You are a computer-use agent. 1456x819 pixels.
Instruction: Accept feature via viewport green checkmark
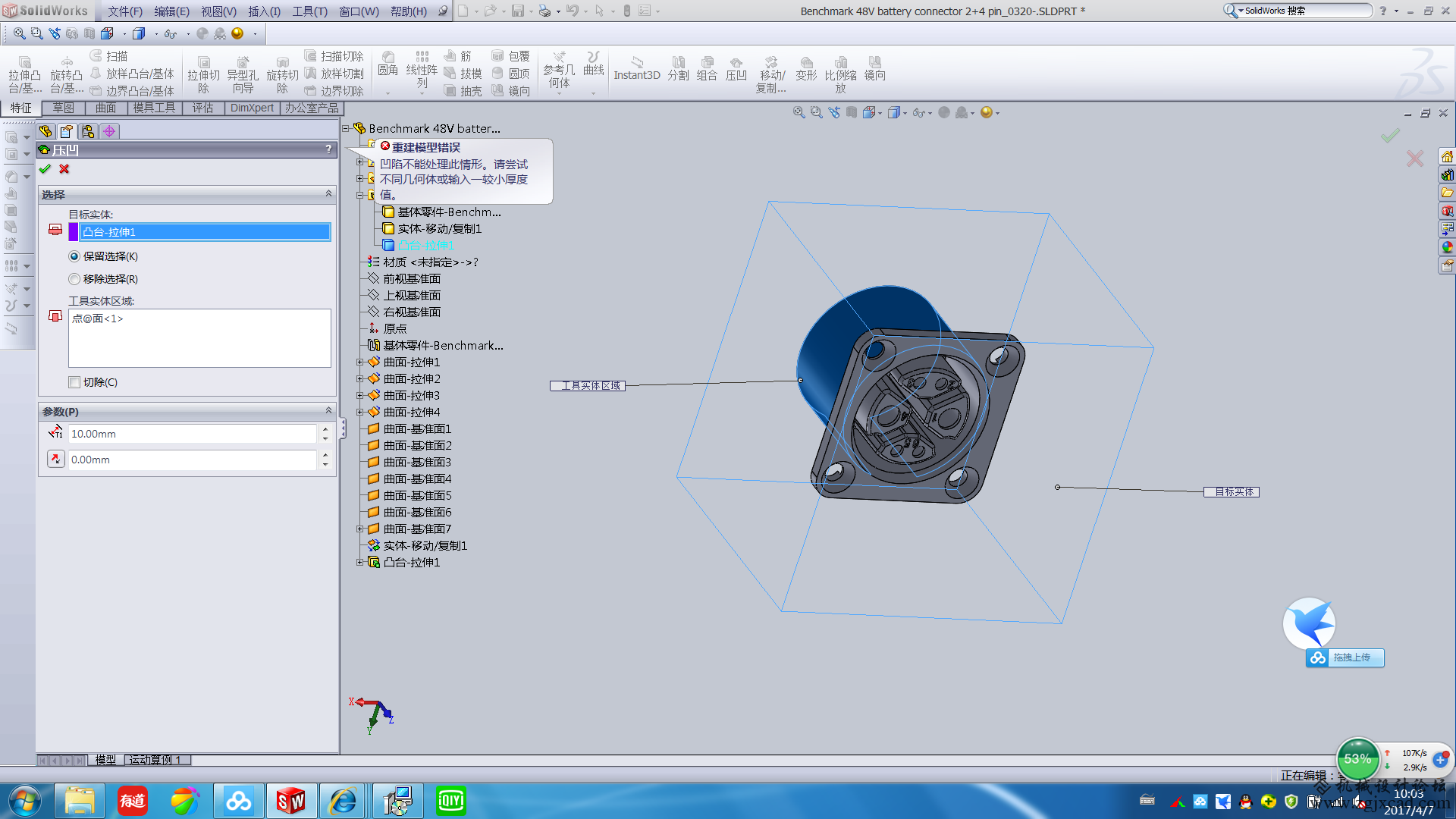pos(1390,136)
